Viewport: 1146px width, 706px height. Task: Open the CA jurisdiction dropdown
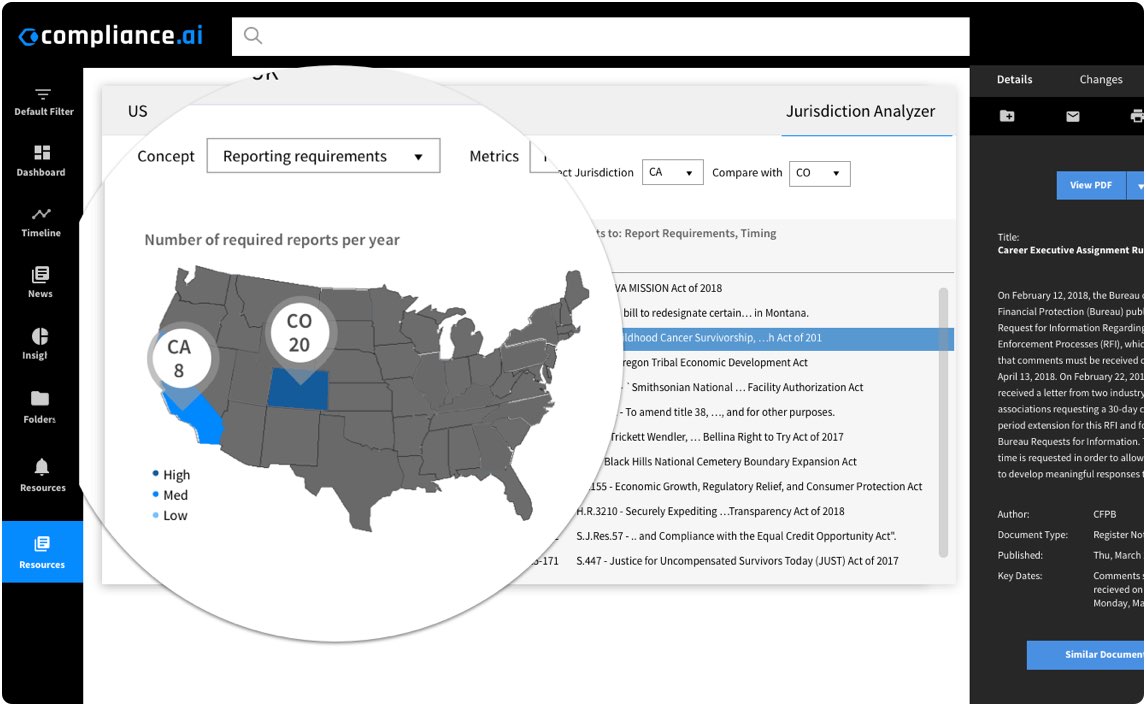(672, 172)
